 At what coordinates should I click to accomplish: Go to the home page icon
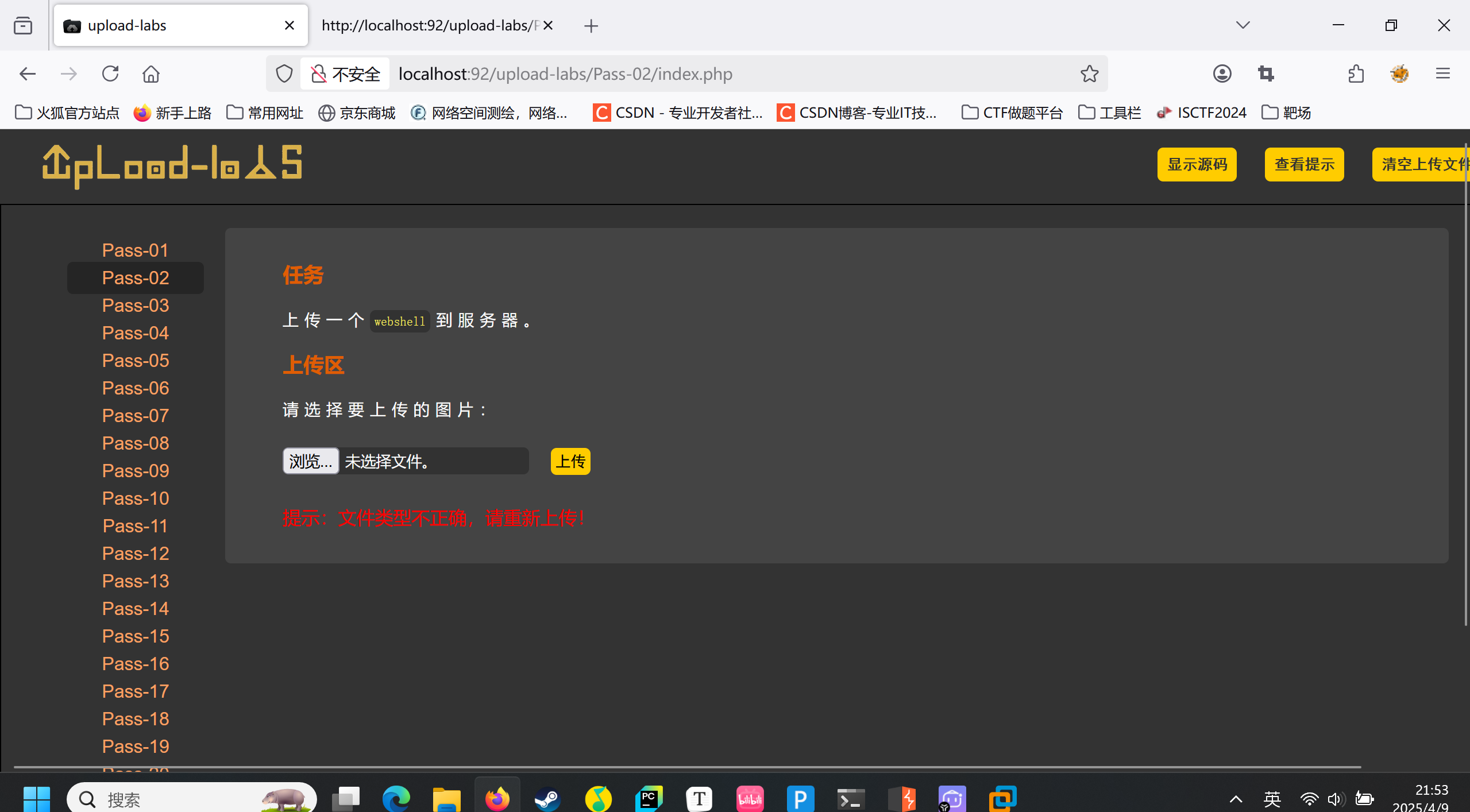tap(151, 74)
